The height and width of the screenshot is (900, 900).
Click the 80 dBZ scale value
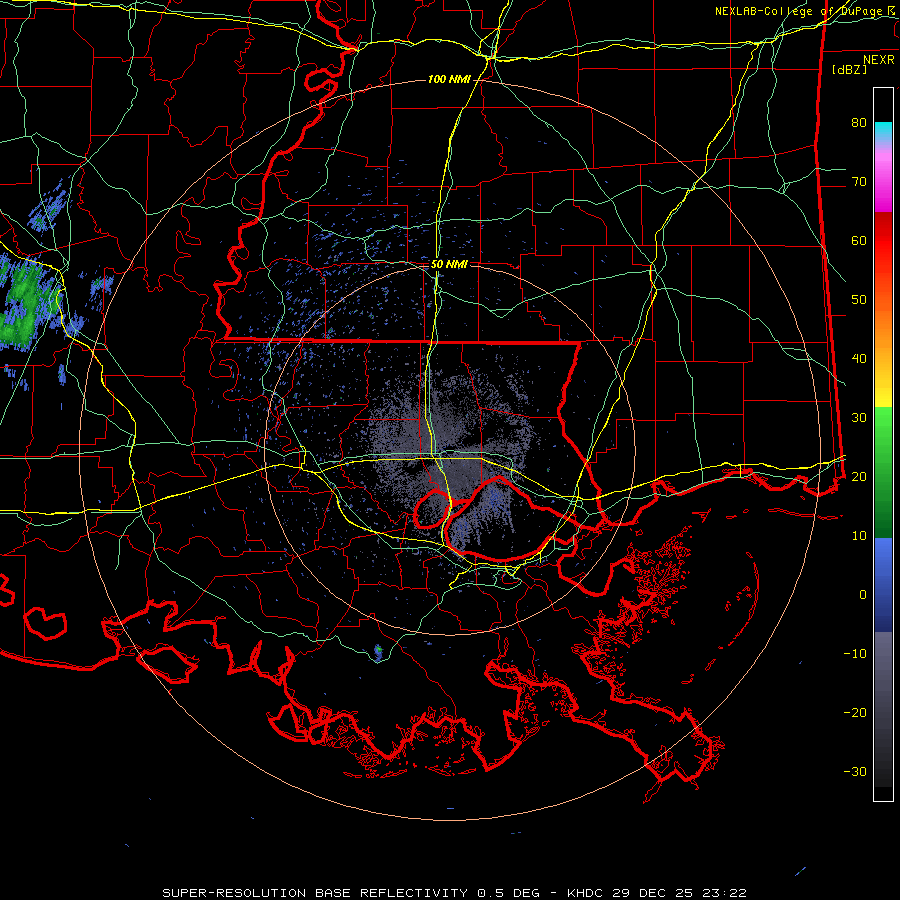pyautogui.click(x=859, y=123)
